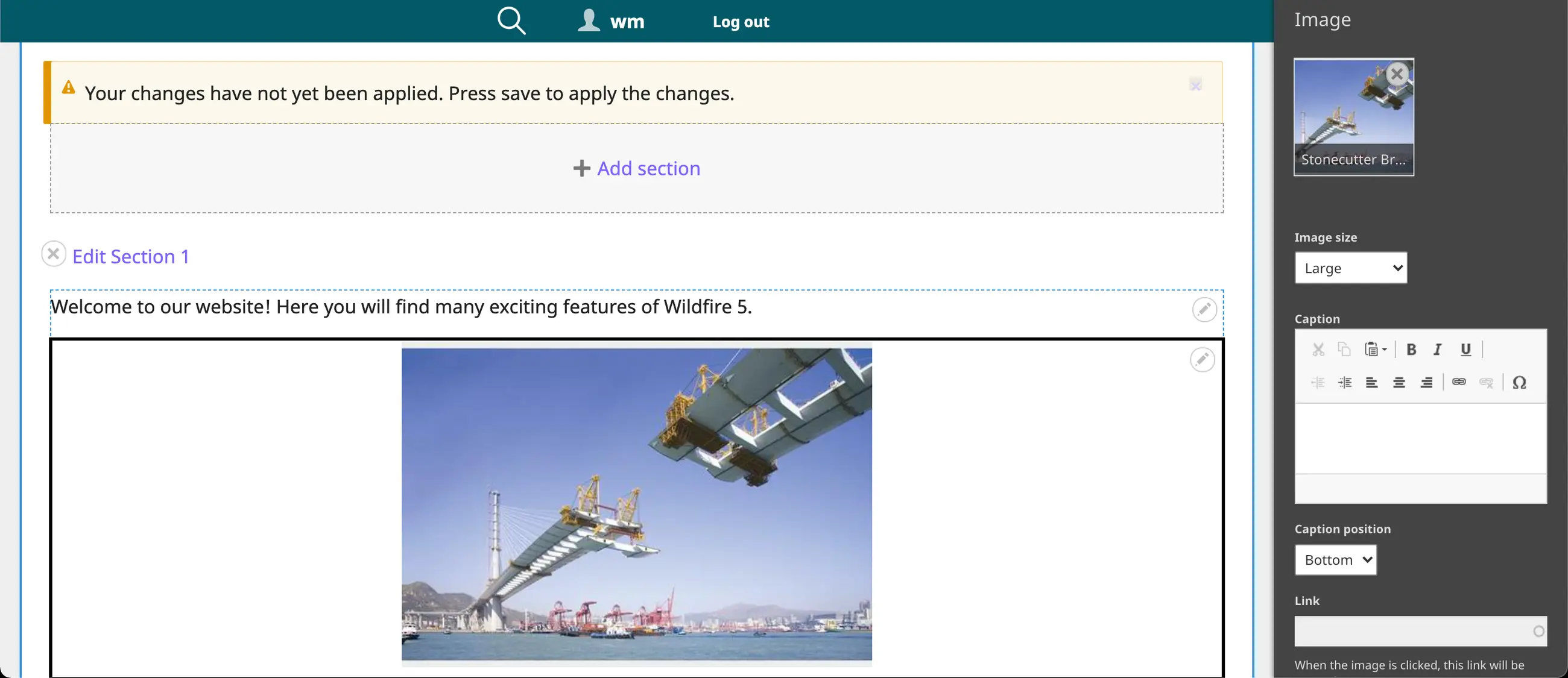Click the Edit Section 1 link
The width and height of the screenshot is (1568, 678).
(x=130, y=257)
